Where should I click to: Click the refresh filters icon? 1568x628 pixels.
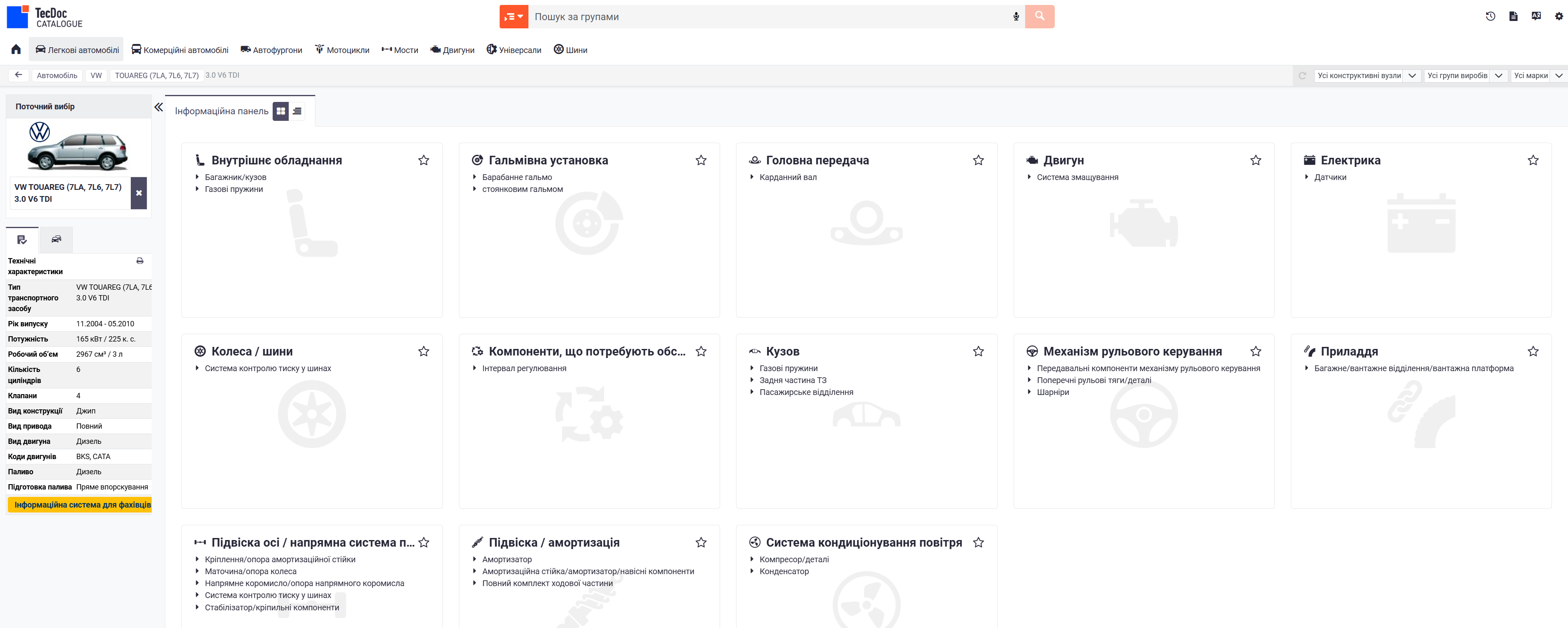point(1303,76)
